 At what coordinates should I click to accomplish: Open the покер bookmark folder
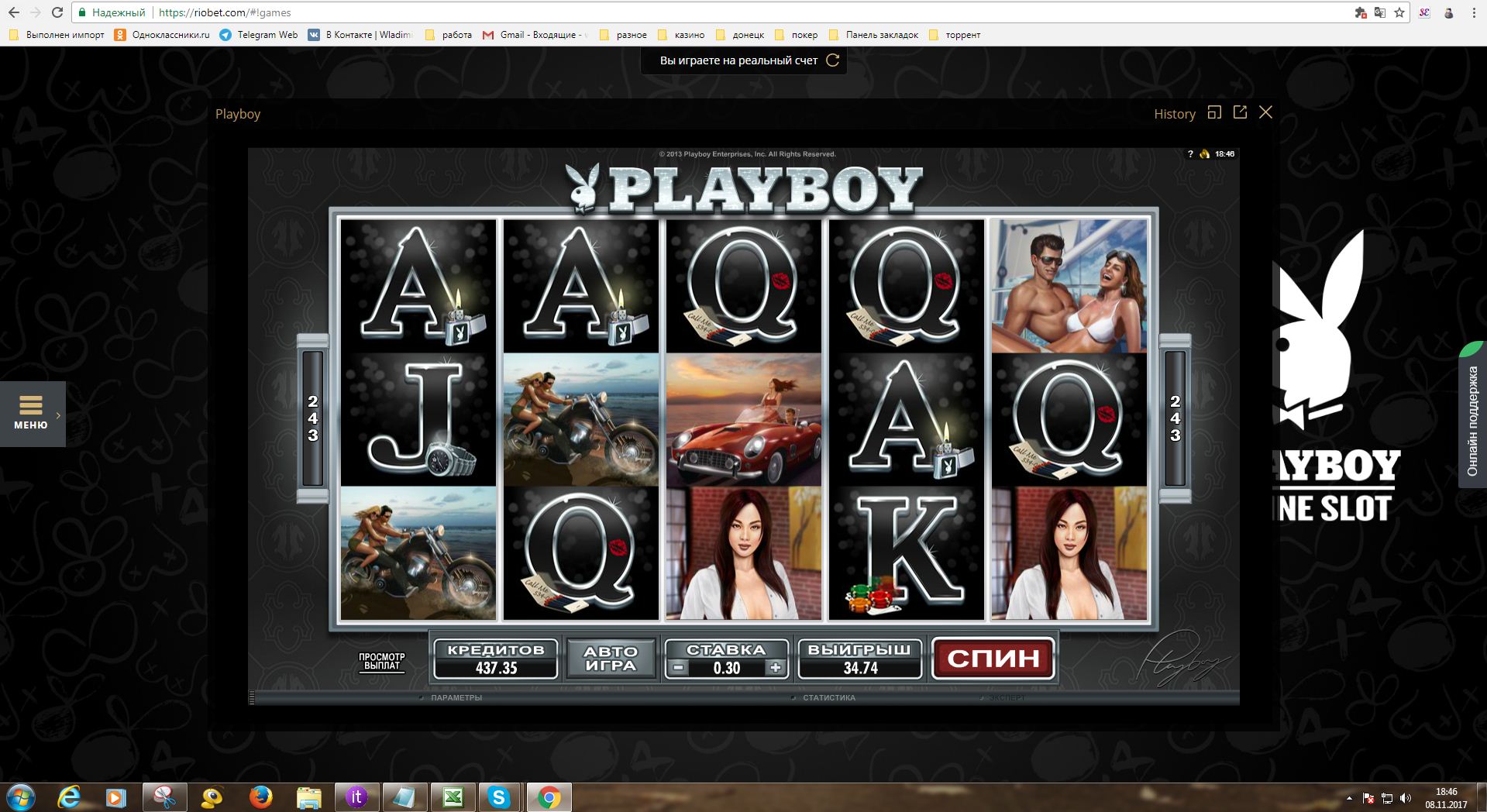(x=797, y=35)
